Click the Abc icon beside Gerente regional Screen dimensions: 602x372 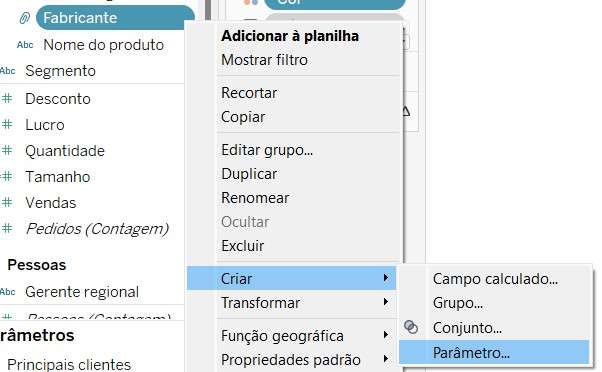click(x=8, y=292)
